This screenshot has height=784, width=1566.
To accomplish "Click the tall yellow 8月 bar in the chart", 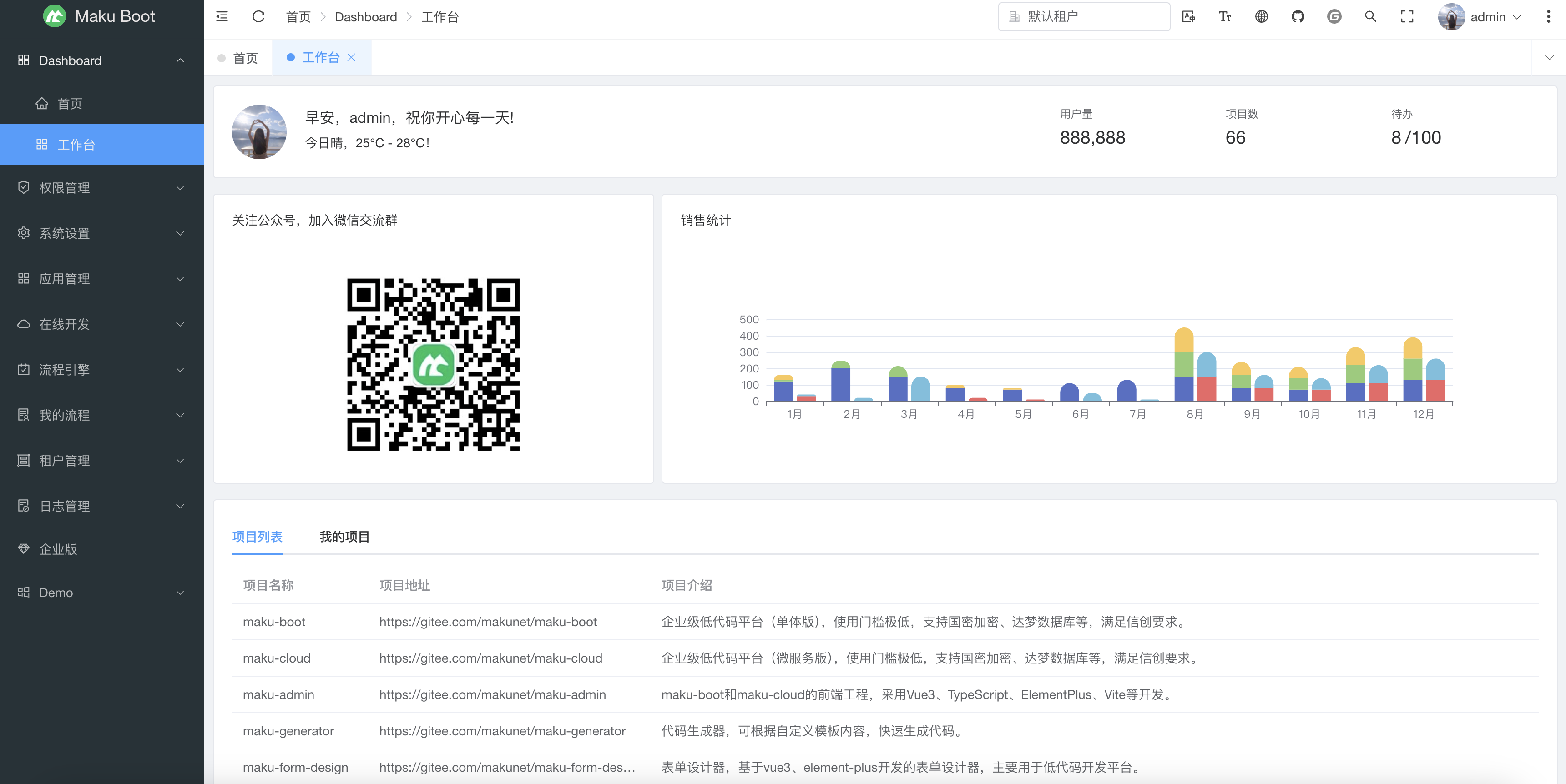I will coord(1184,340).
